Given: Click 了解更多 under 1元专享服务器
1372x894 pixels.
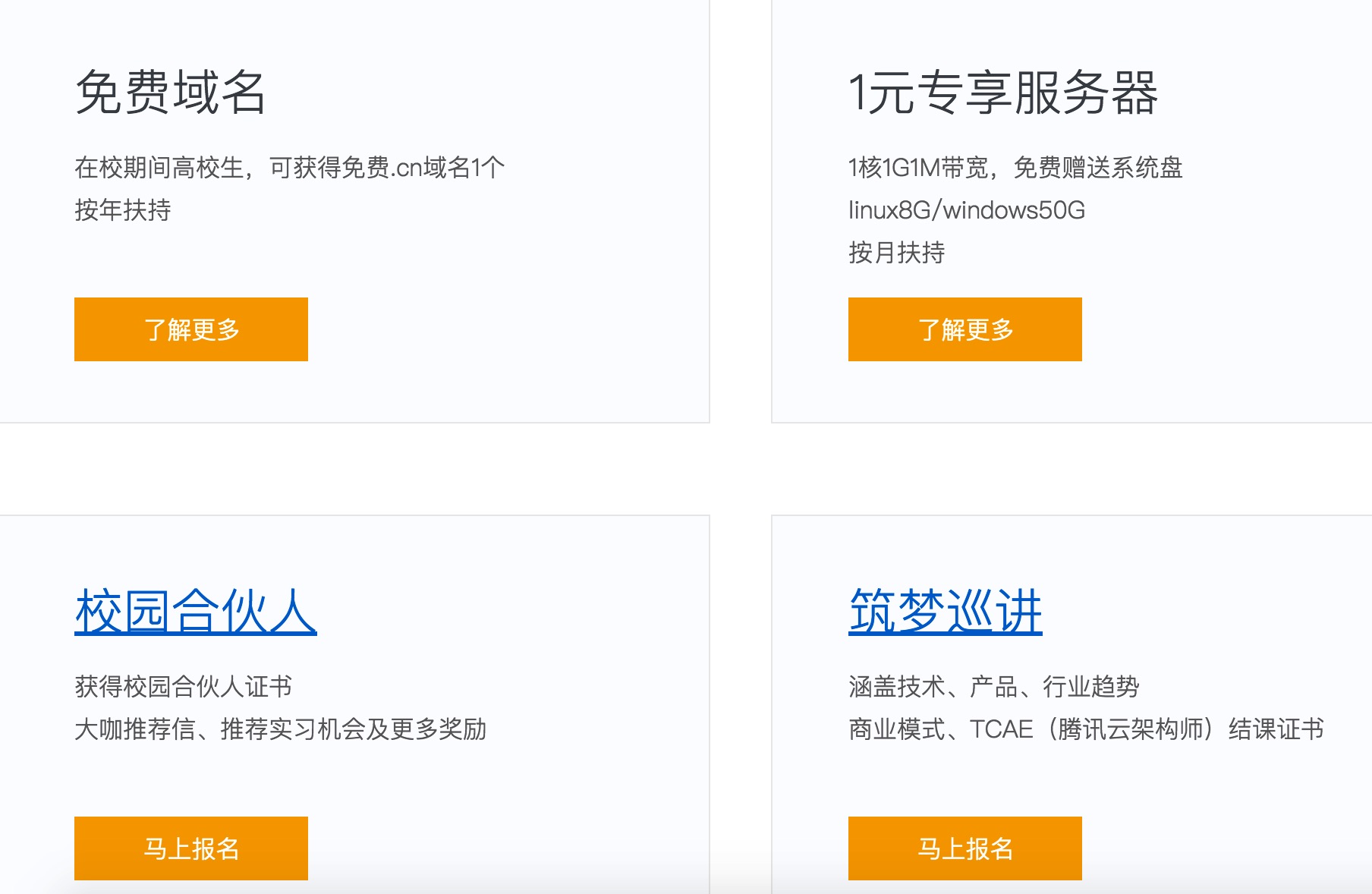Looking at the screenshot, I should (964, 329).
